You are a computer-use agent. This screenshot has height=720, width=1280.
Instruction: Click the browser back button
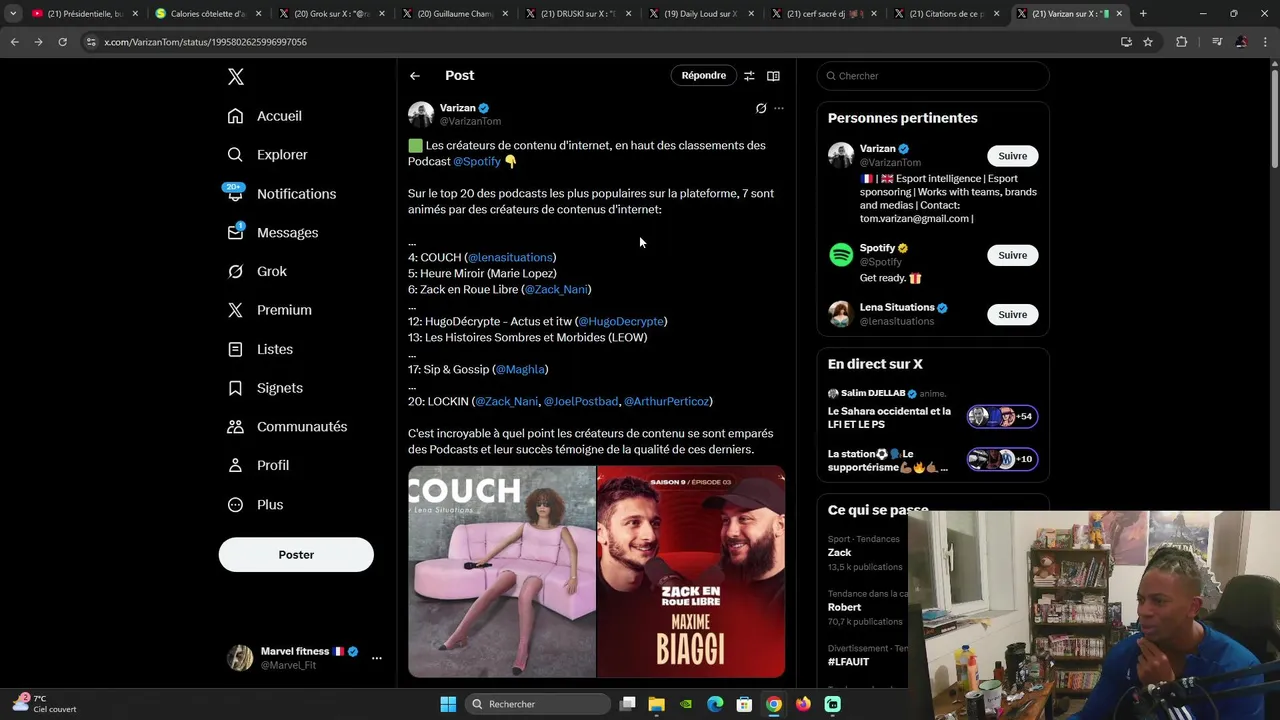[14, 42]
